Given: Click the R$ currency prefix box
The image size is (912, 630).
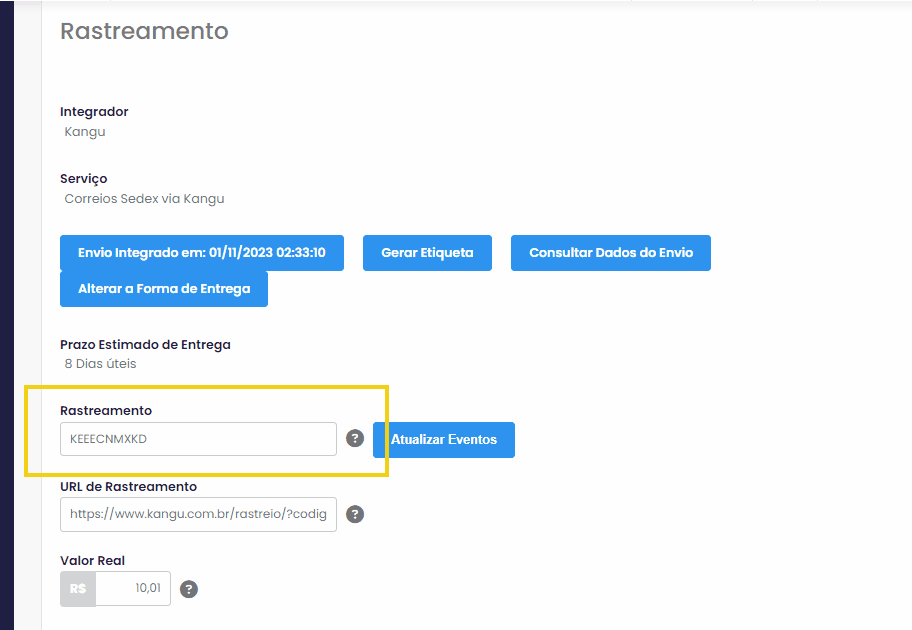Looking at the screenshot, I should [x=78, y=589].
